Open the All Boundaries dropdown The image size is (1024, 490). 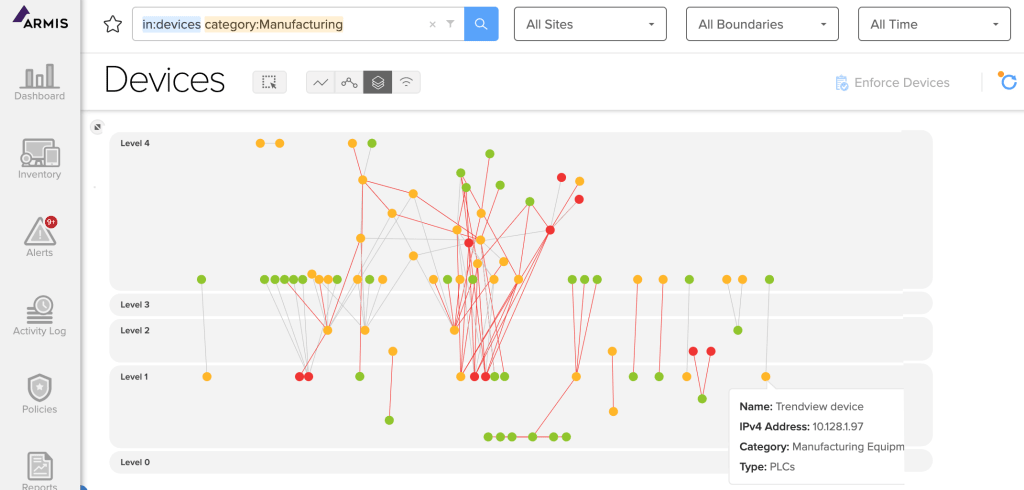762,24
